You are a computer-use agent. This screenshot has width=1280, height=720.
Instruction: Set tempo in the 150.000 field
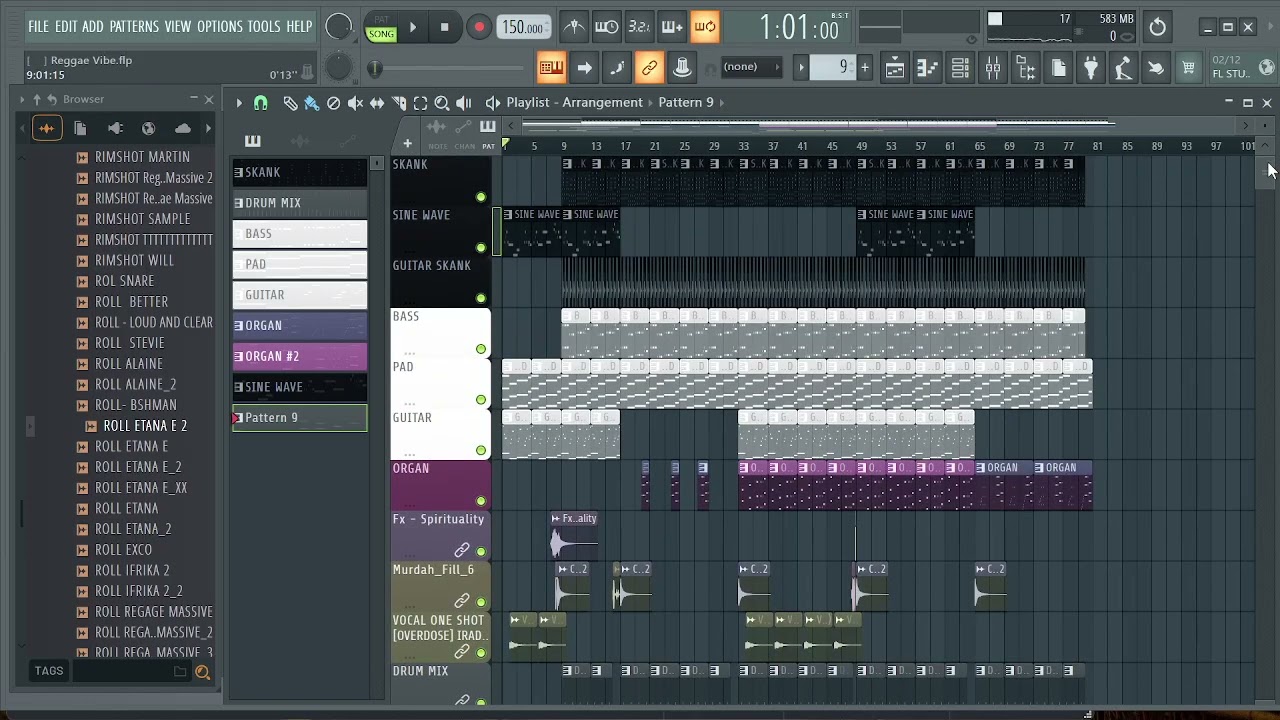coord(522,27)
